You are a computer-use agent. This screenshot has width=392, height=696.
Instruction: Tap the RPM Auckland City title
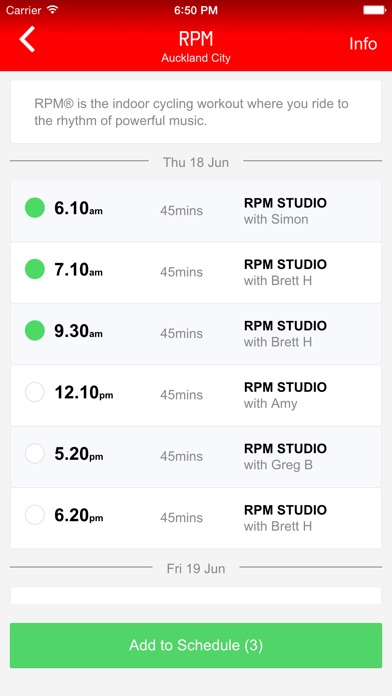(196, 46)
